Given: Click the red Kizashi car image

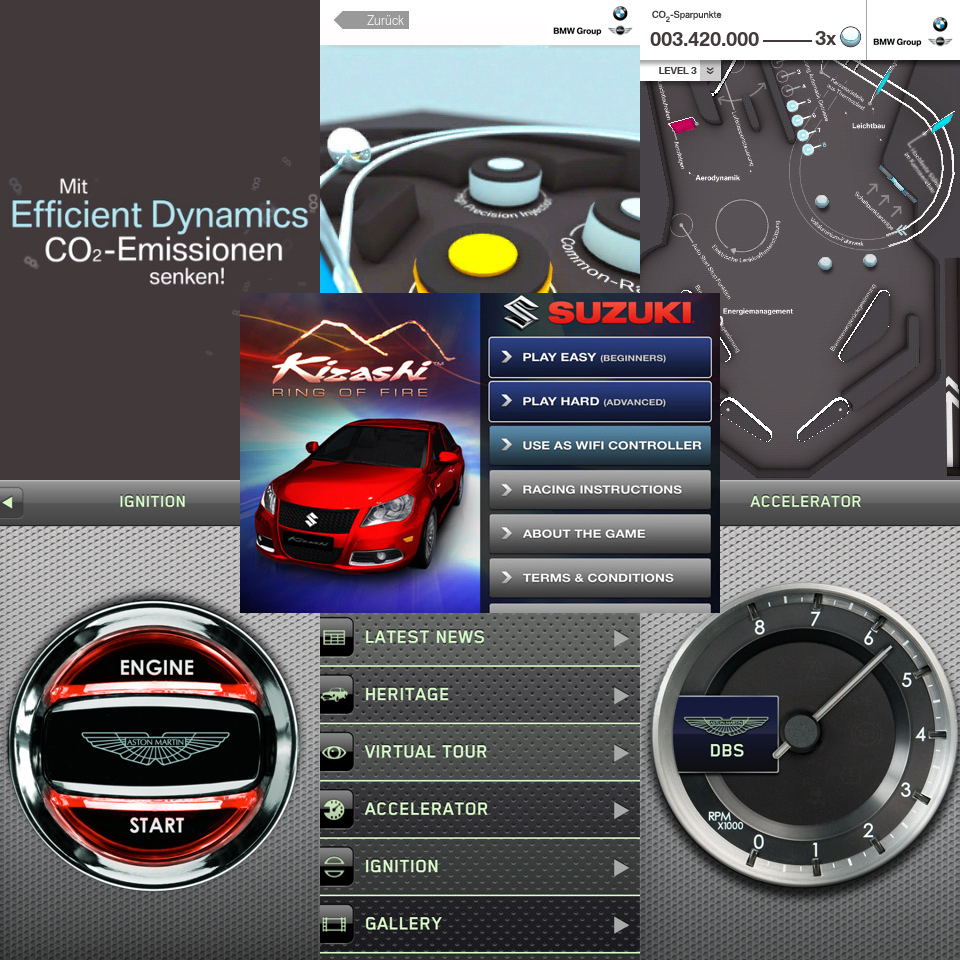Looking at the screenshot, I should (x=360, y=495).
